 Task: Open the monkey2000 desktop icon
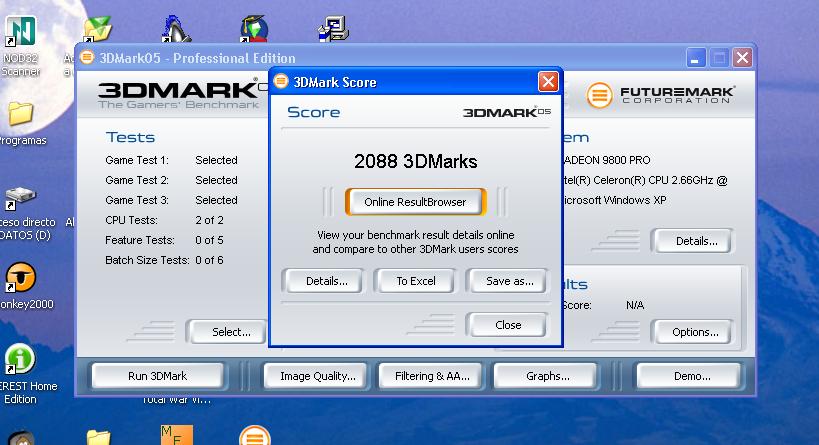pos(20,279)
